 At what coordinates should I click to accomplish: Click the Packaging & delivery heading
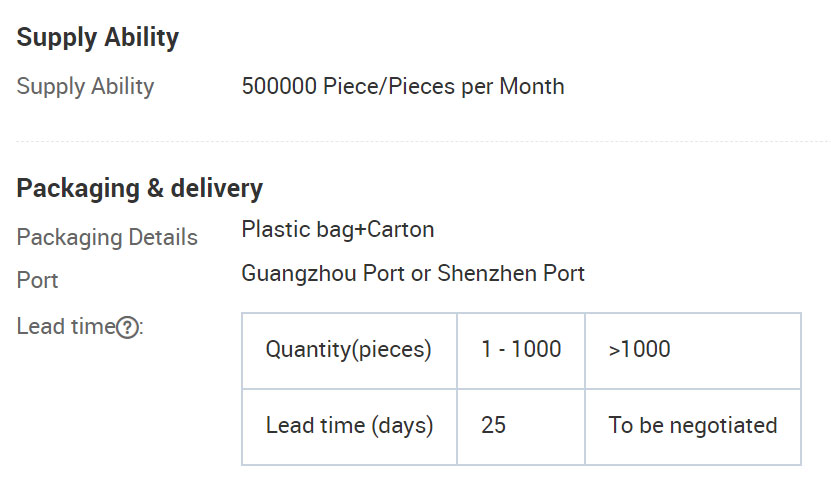[139, 189]
